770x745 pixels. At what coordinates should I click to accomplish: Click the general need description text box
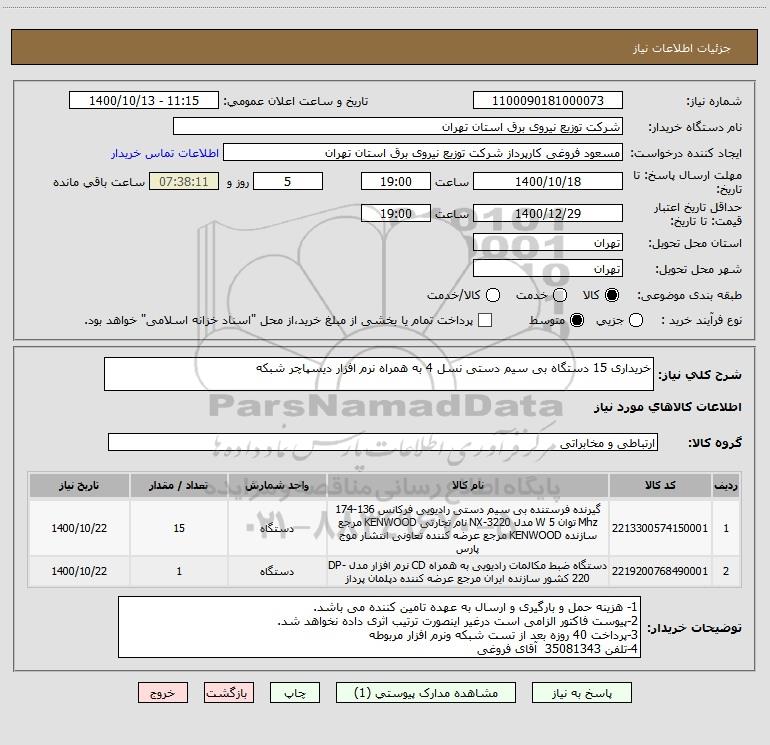(x=379, y=374)
